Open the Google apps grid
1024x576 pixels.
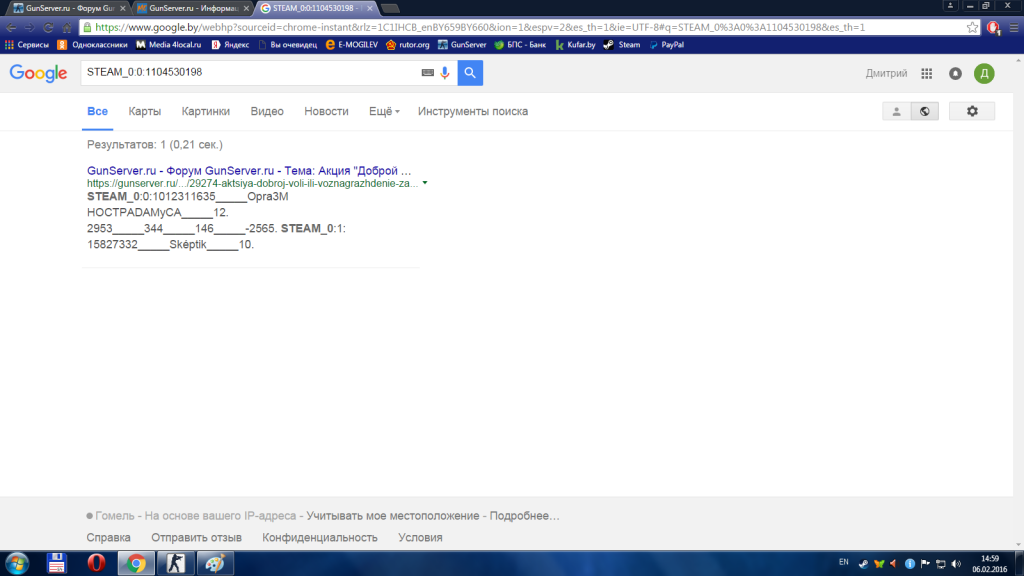tap(927, 73)
